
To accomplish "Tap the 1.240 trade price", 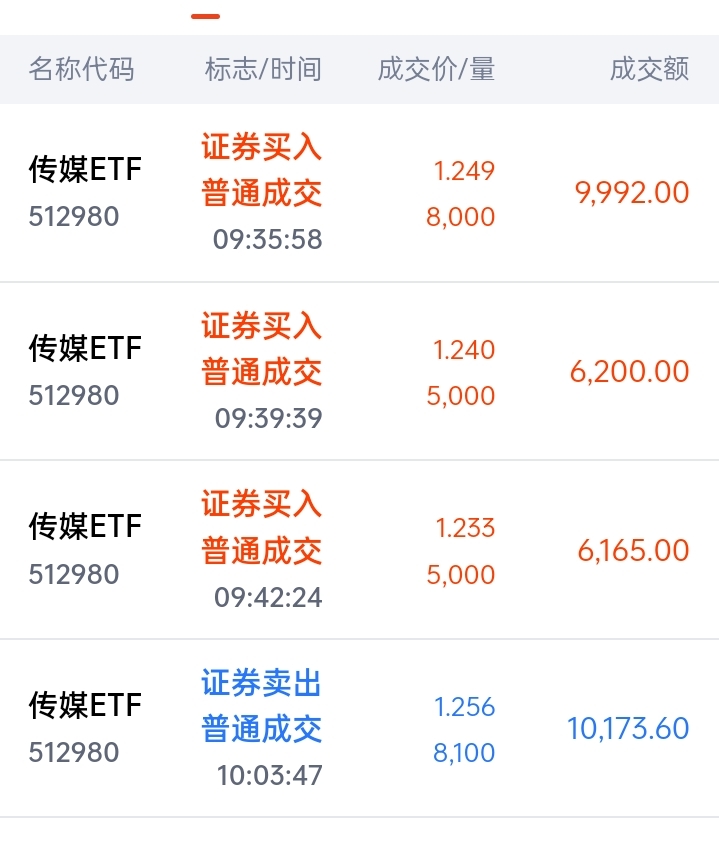I will click(x=464, y=350).
